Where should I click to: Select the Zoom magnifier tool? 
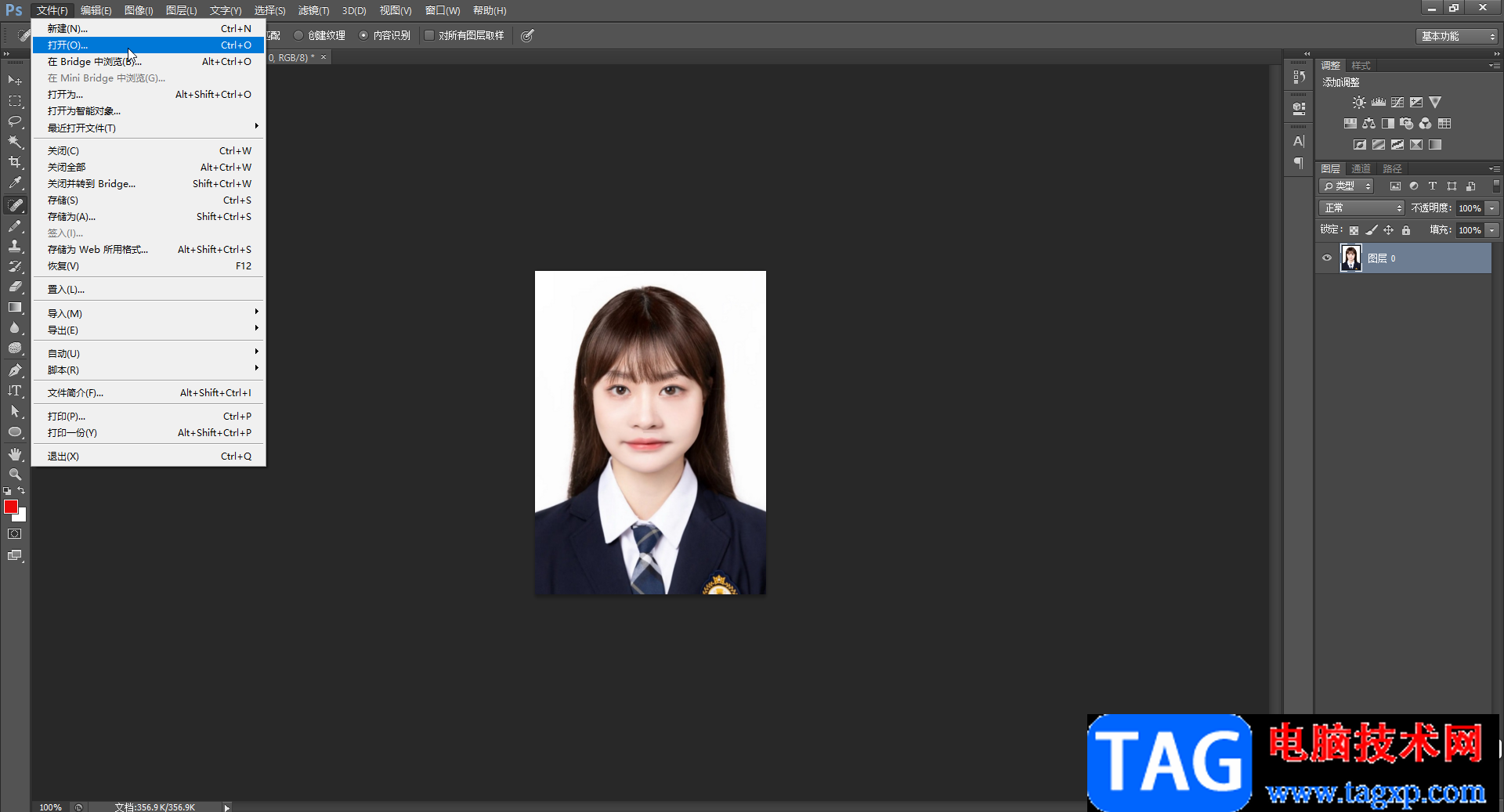tap(15, 475)
